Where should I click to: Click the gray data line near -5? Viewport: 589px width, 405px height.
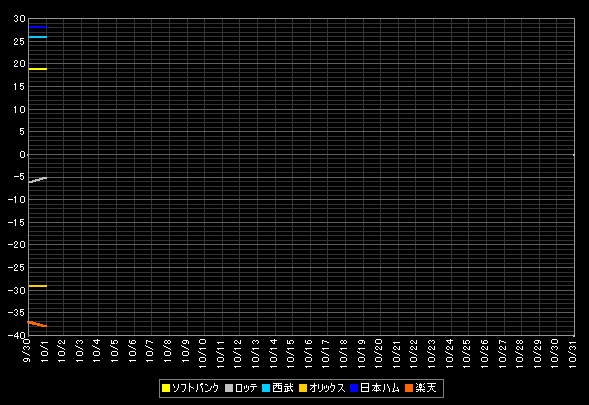click(38, 180)
